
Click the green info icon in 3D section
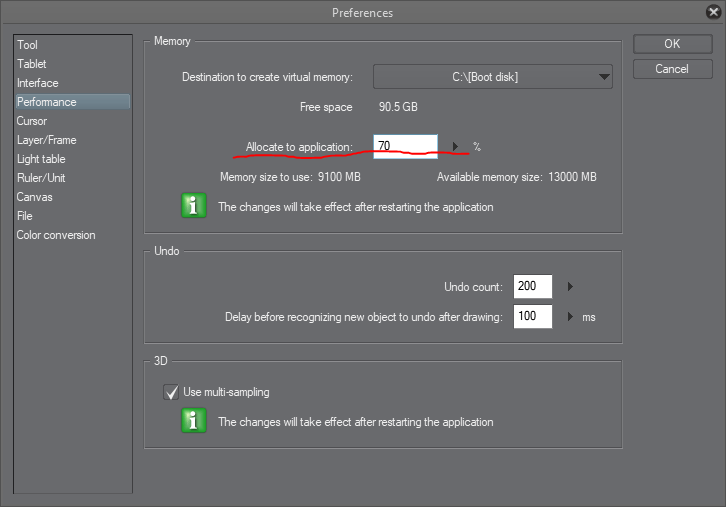pos(193,421)
